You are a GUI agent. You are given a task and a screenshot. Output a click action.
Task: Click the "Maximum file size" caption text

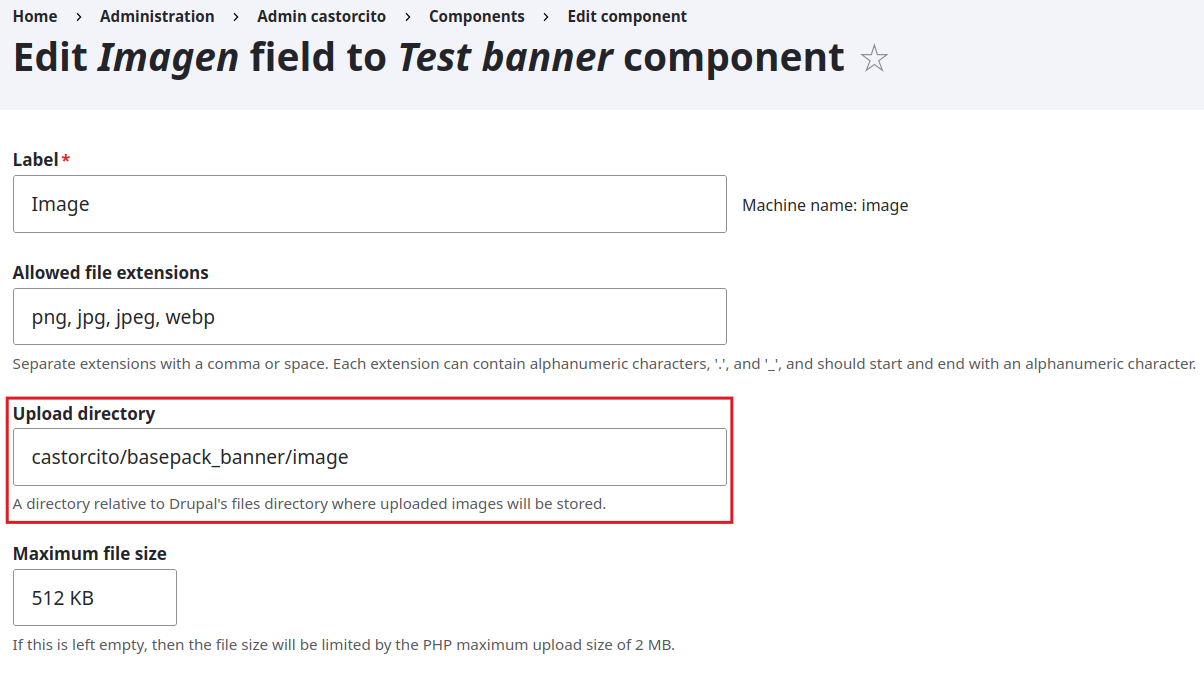coord(90,554)
